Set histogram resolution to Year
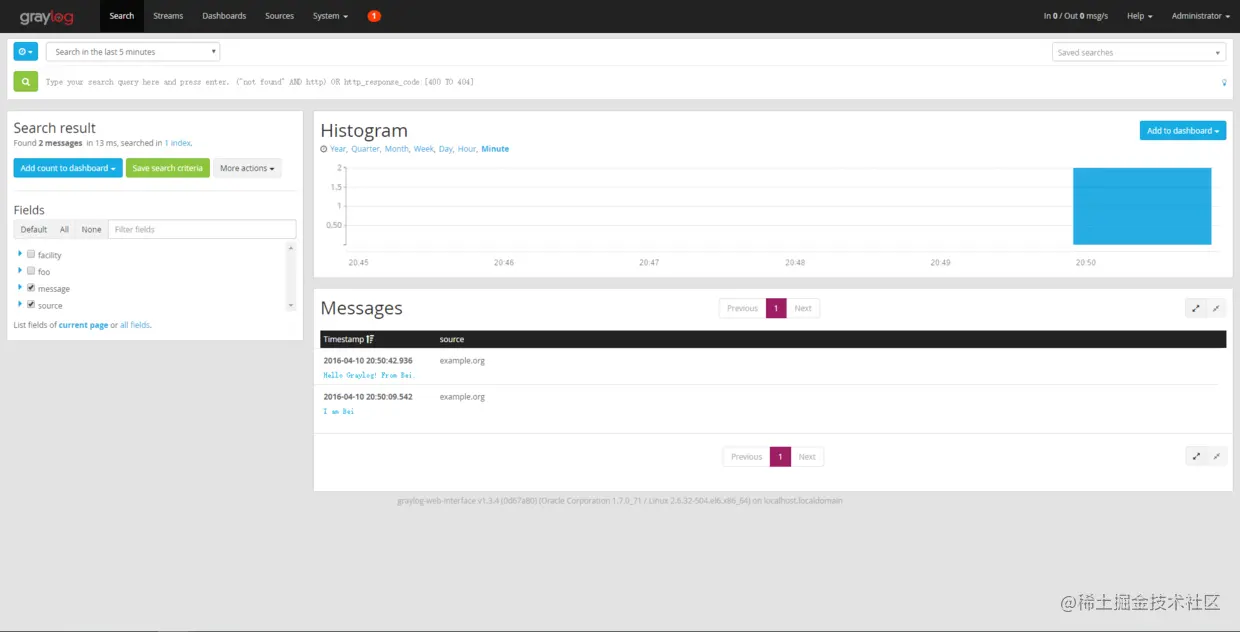The width and height of the screenshot is (1240, 632). (338, 149)
